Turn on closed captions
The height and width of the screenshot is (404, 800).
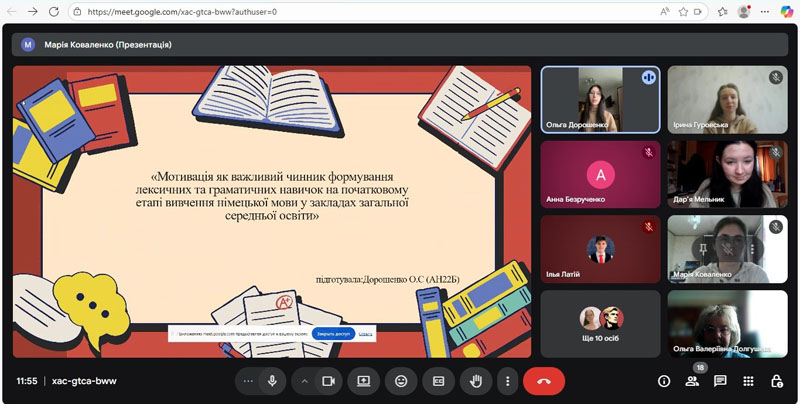(x=438, y=381)
